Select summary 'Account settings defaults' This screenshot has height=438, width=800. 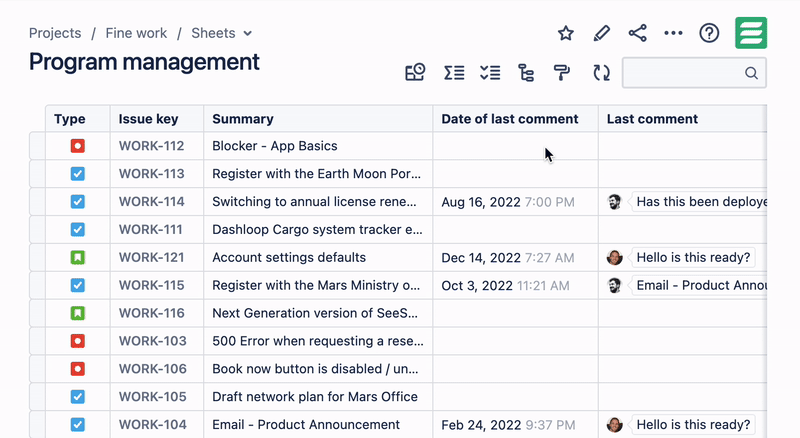pos(289,257)
